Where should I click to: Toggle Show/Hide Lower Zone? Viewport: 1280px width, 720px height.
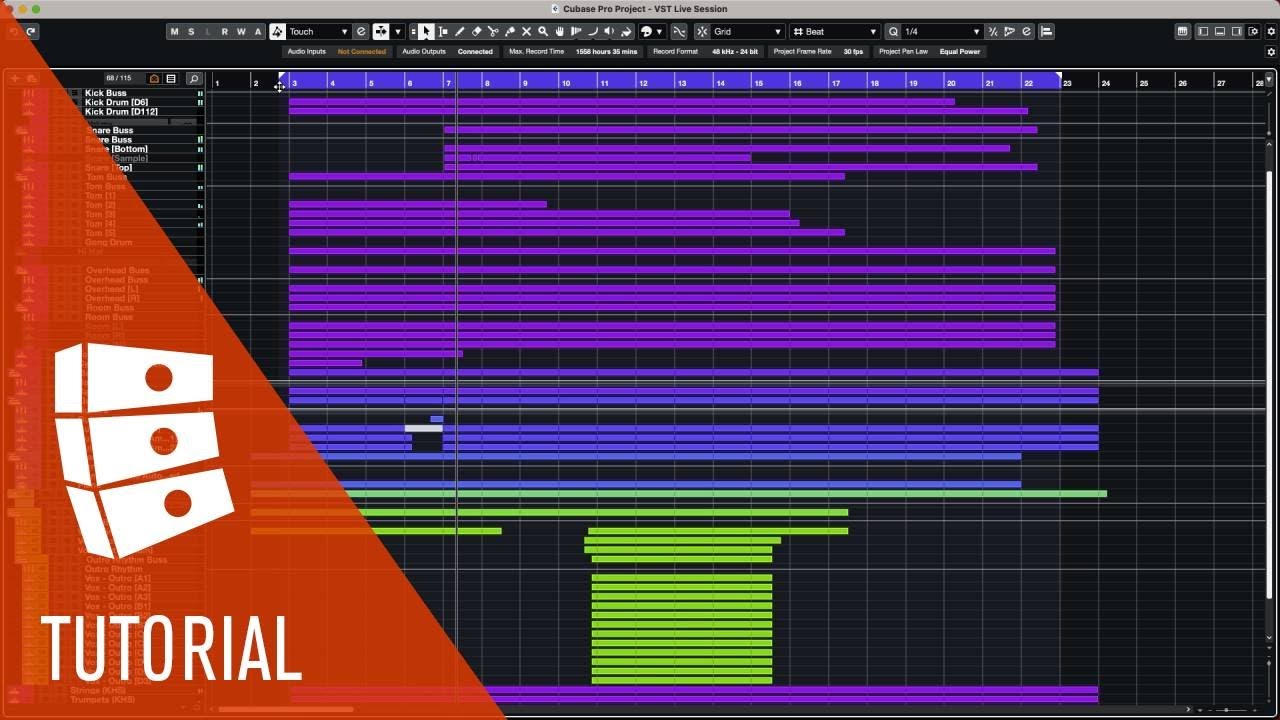pyautogui.click(x=1220, y=32)
